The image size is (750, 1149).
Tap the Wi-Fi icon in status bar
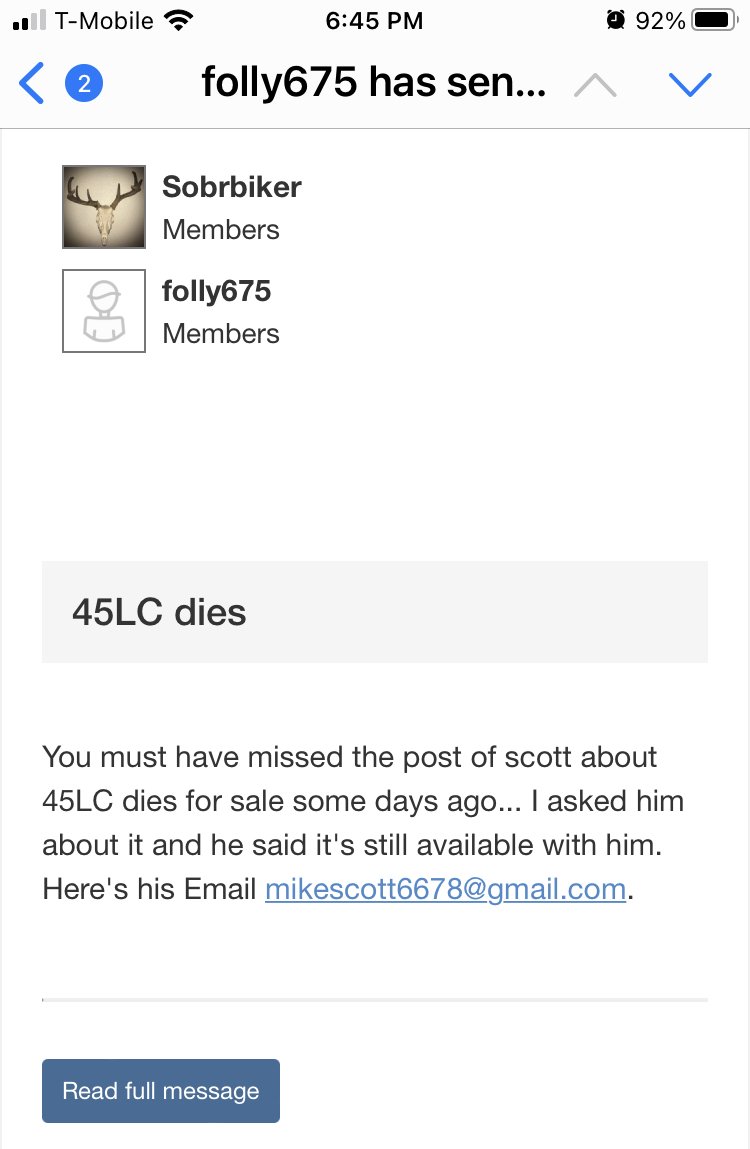(177, 20)
